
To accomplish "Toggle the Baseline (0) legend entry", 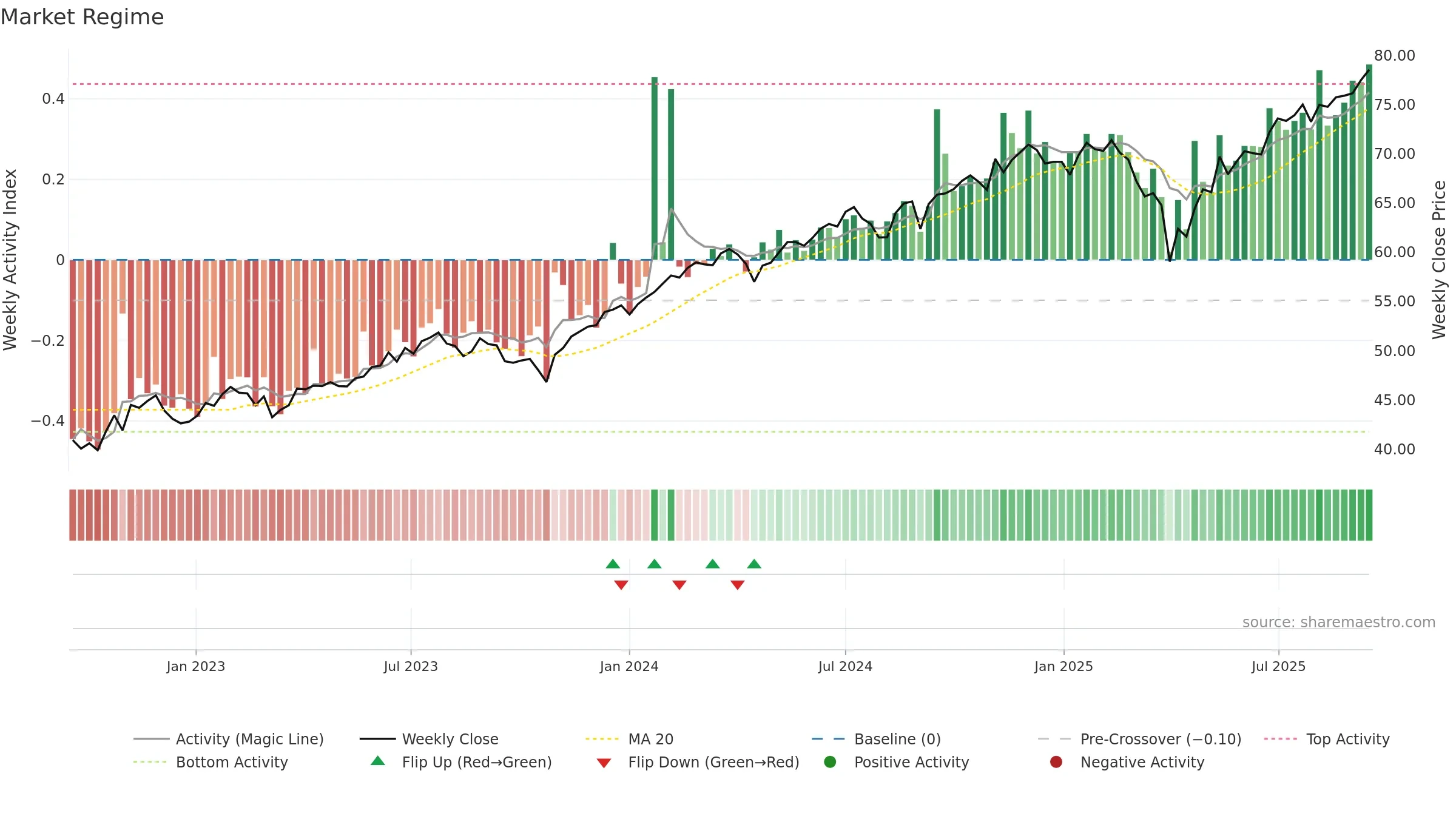I will [876, 739].
